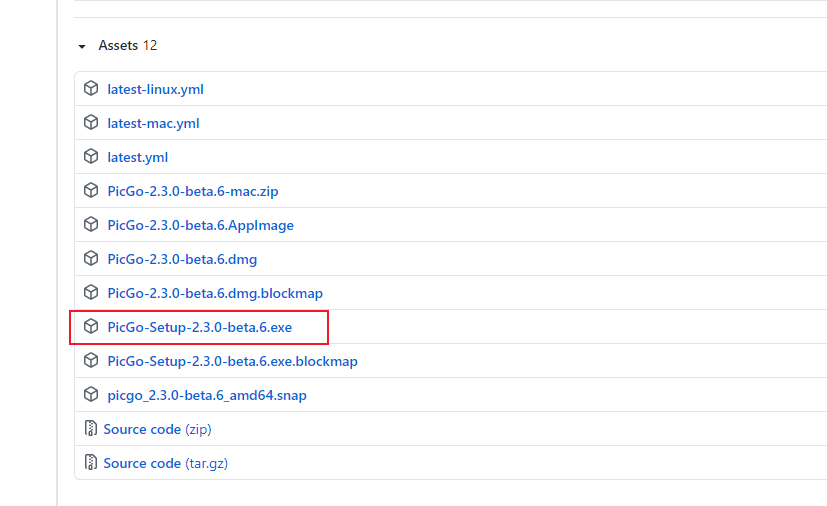Download Source code (zip)

[157, 429]
